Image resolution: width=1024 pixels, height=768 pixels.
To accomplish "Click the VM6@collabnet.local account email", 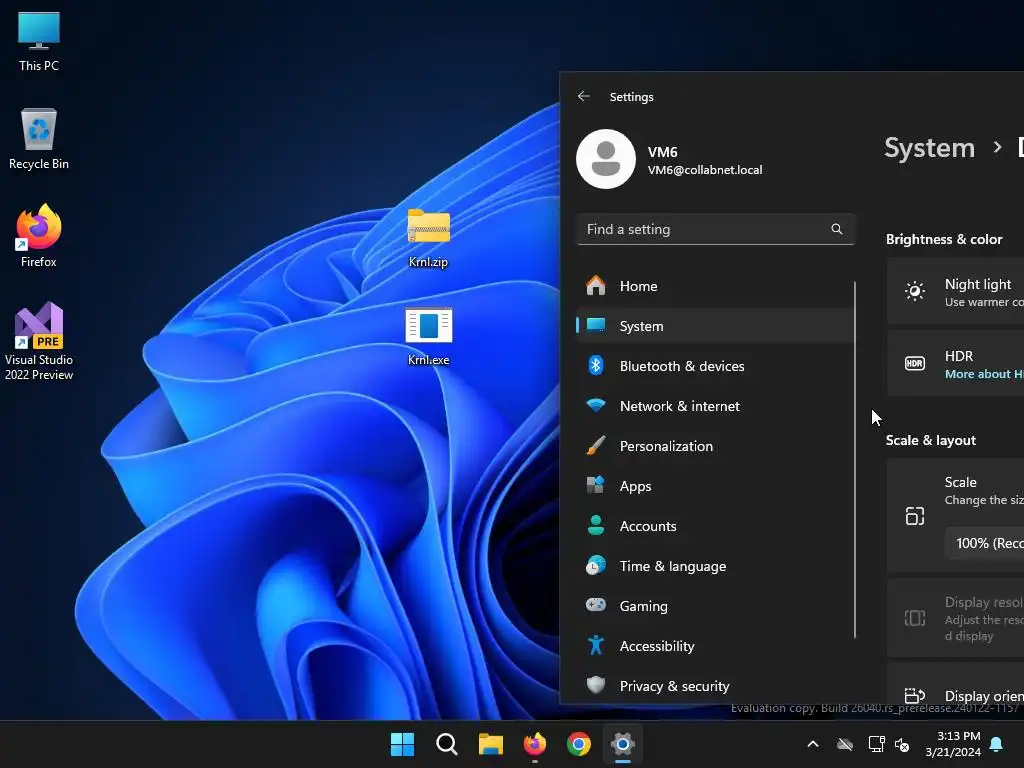I will [x=705, y=170].
